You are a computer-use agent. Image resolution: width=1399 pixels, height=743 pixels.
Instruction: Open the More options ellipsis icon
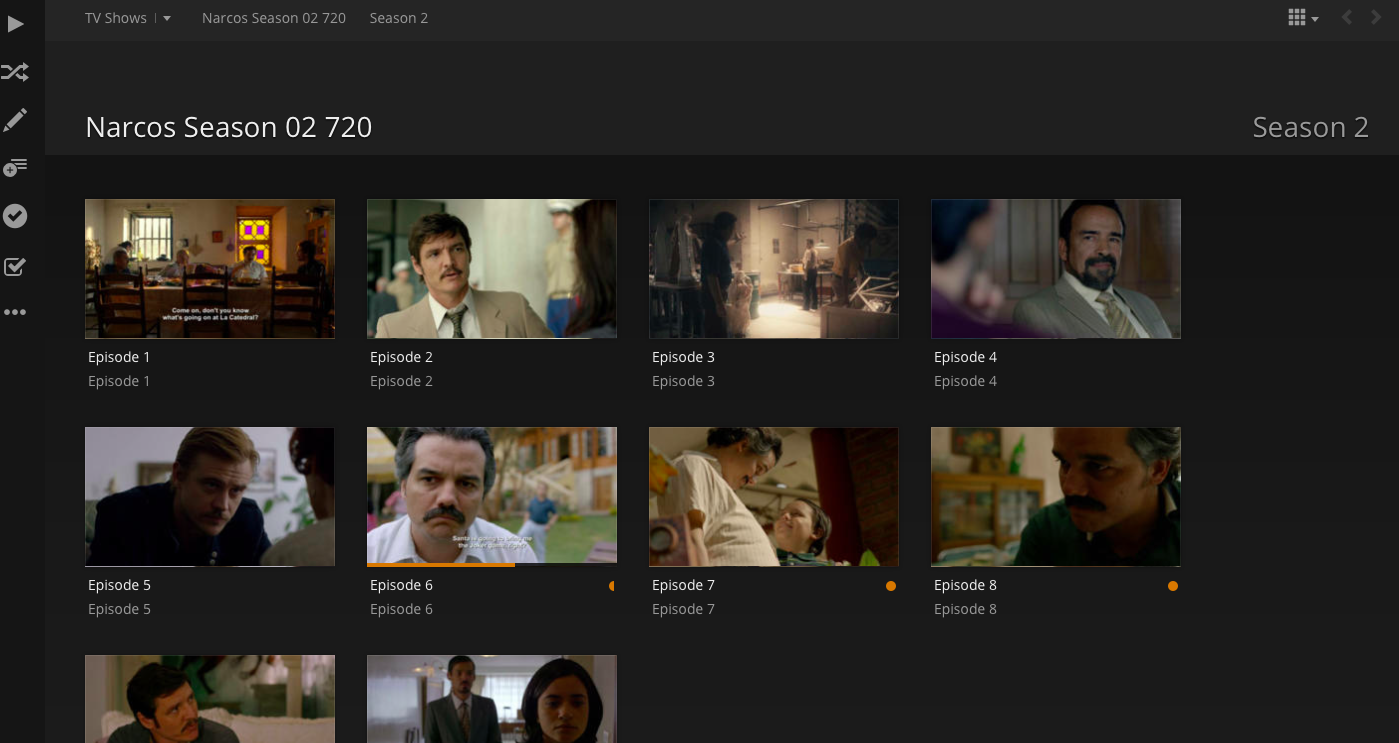tap(15, 312)
